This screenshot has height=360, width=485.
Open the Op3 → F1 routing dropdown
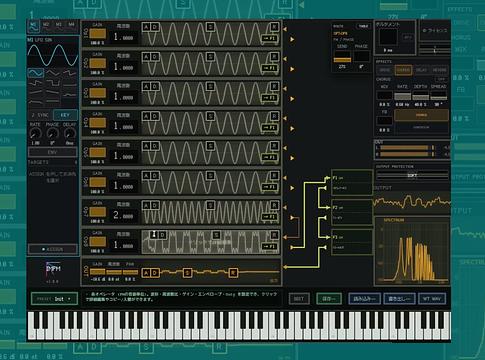coord(270,98)
